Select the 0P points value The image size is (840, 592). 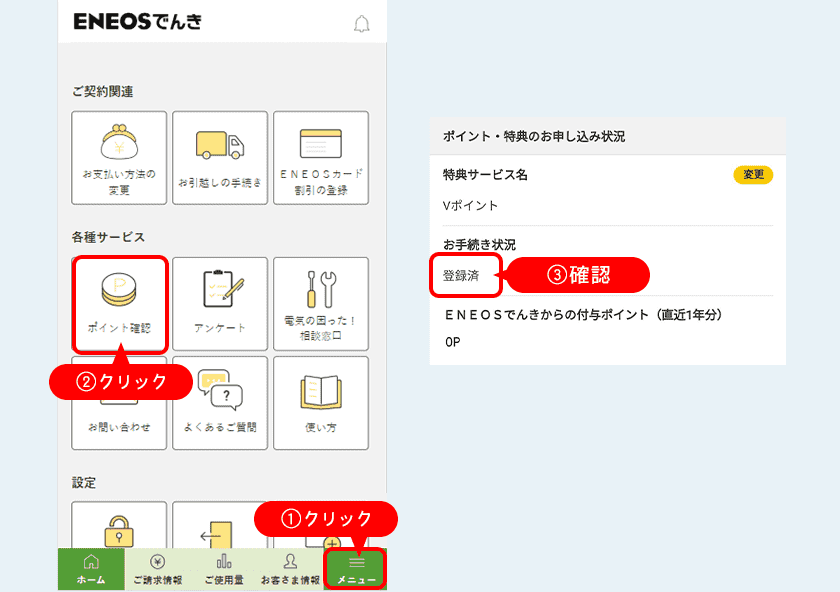[x=452, y=342]
